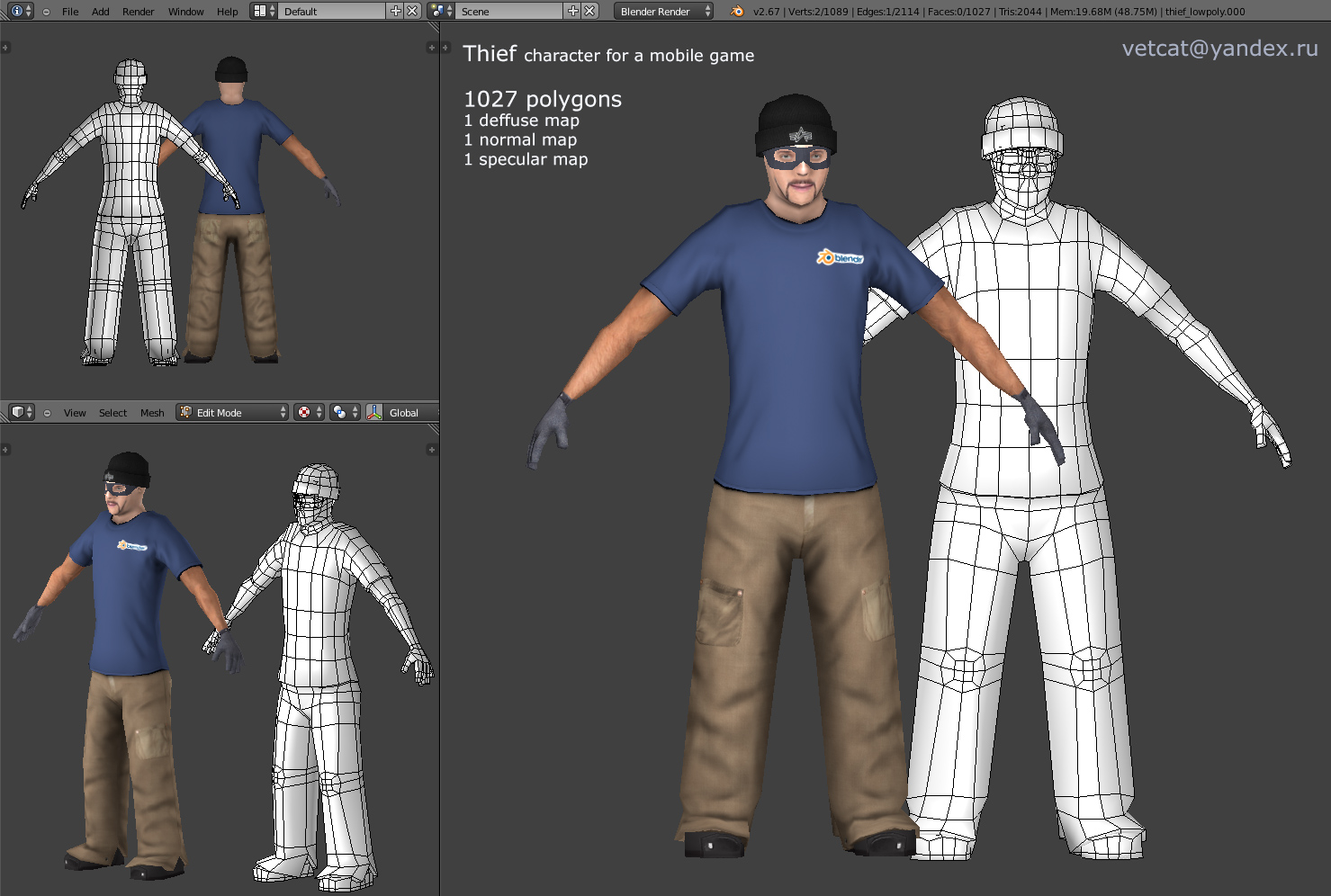Click the Verts:2/1089 statistic
Image resolution: width=1331 pixels, height=896 pixels.
[x=818, y=12]
